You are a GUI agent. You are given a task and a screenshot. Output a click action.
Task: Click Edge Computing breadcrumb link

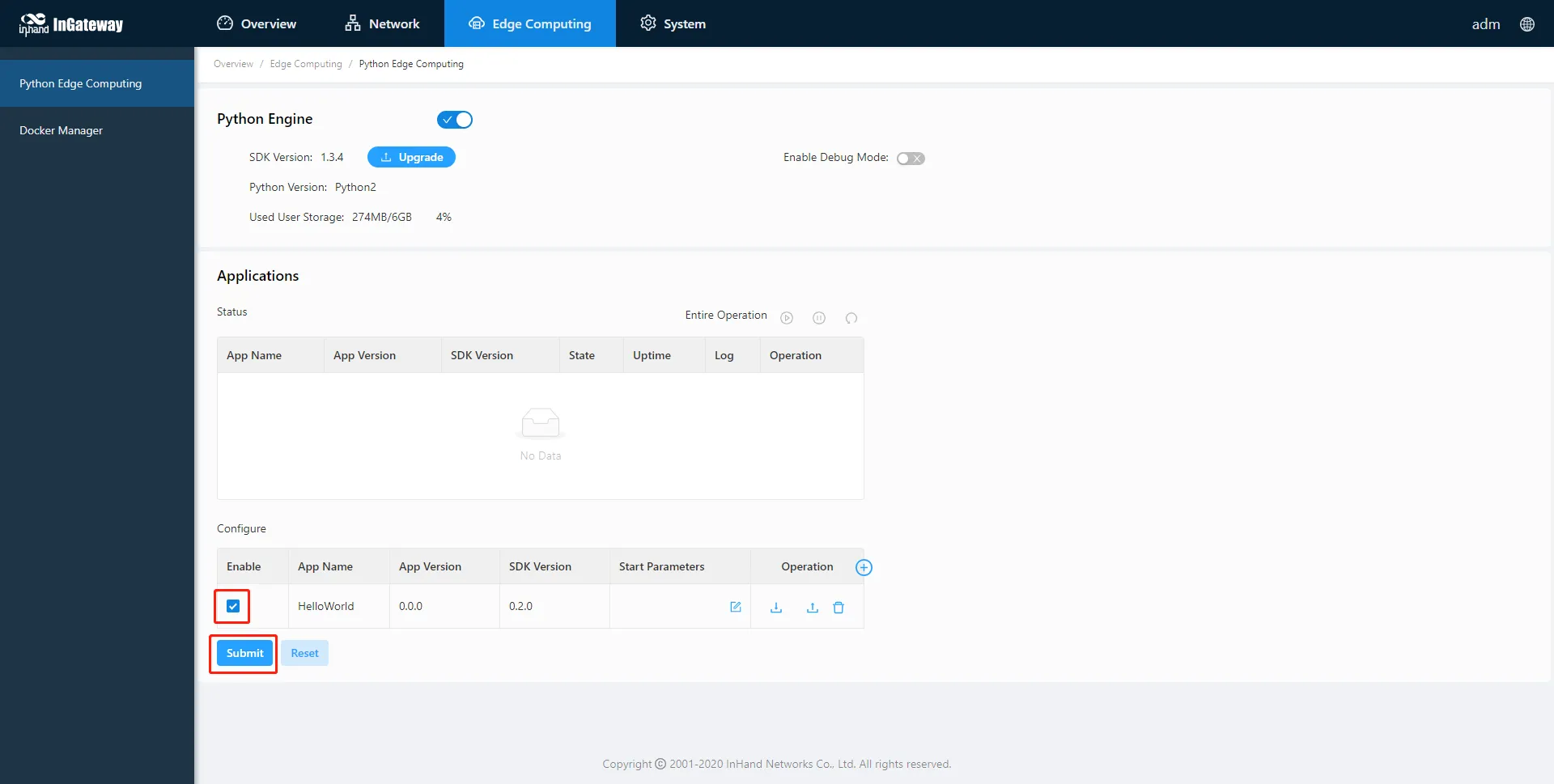coord(306,64)
